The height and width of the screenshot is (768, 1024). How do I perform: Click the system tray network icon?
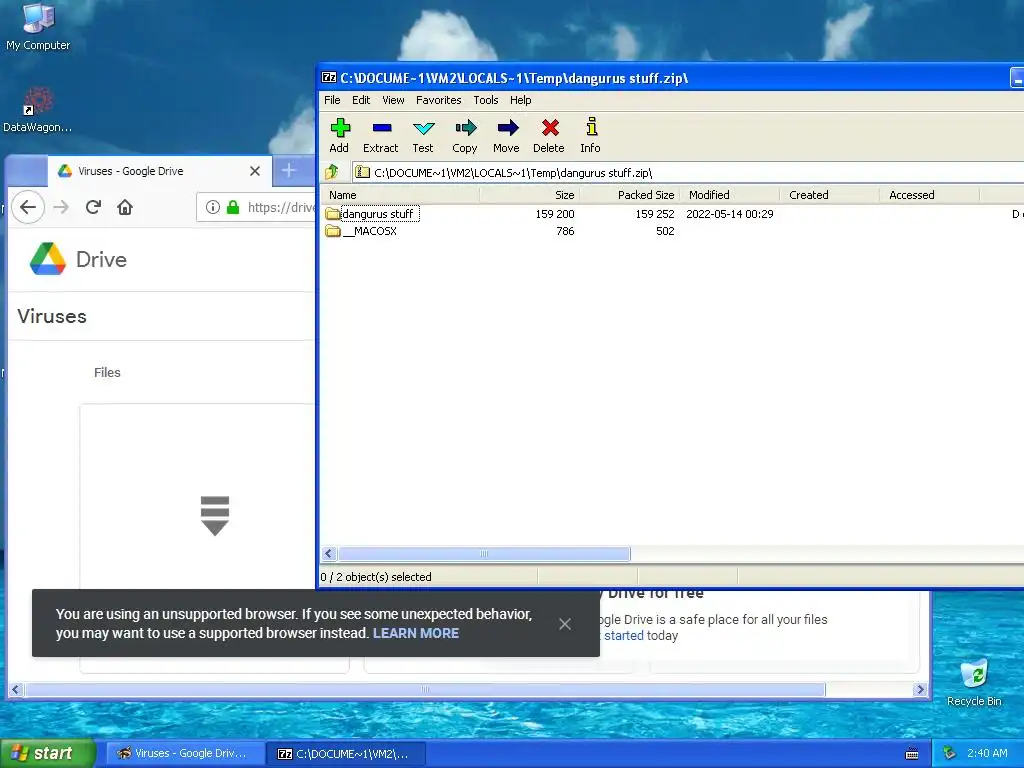pos(949,754)
